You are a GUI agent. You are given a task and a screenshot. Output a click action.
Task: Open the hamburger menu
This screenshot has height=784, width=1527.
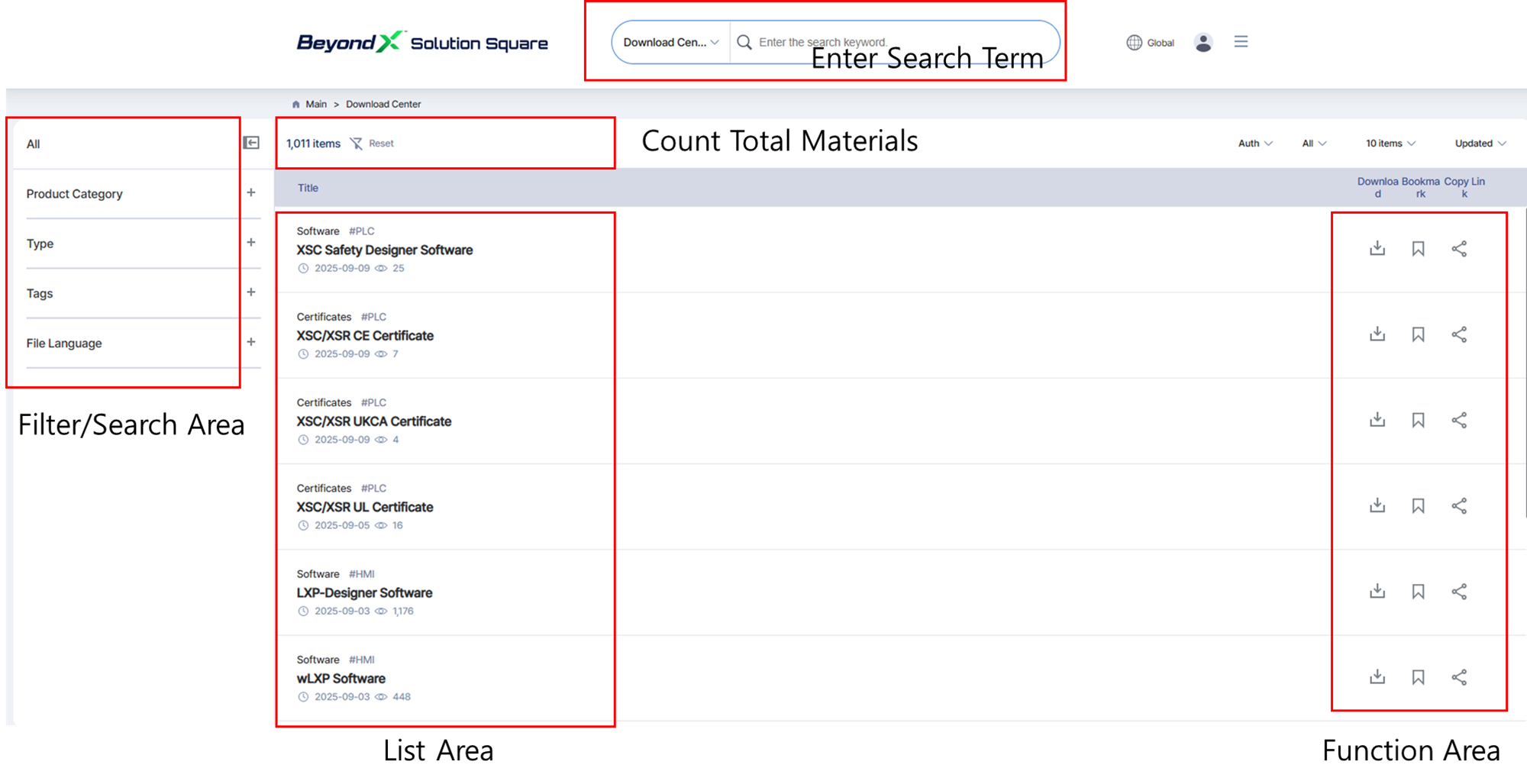(x=1241, y=42)
